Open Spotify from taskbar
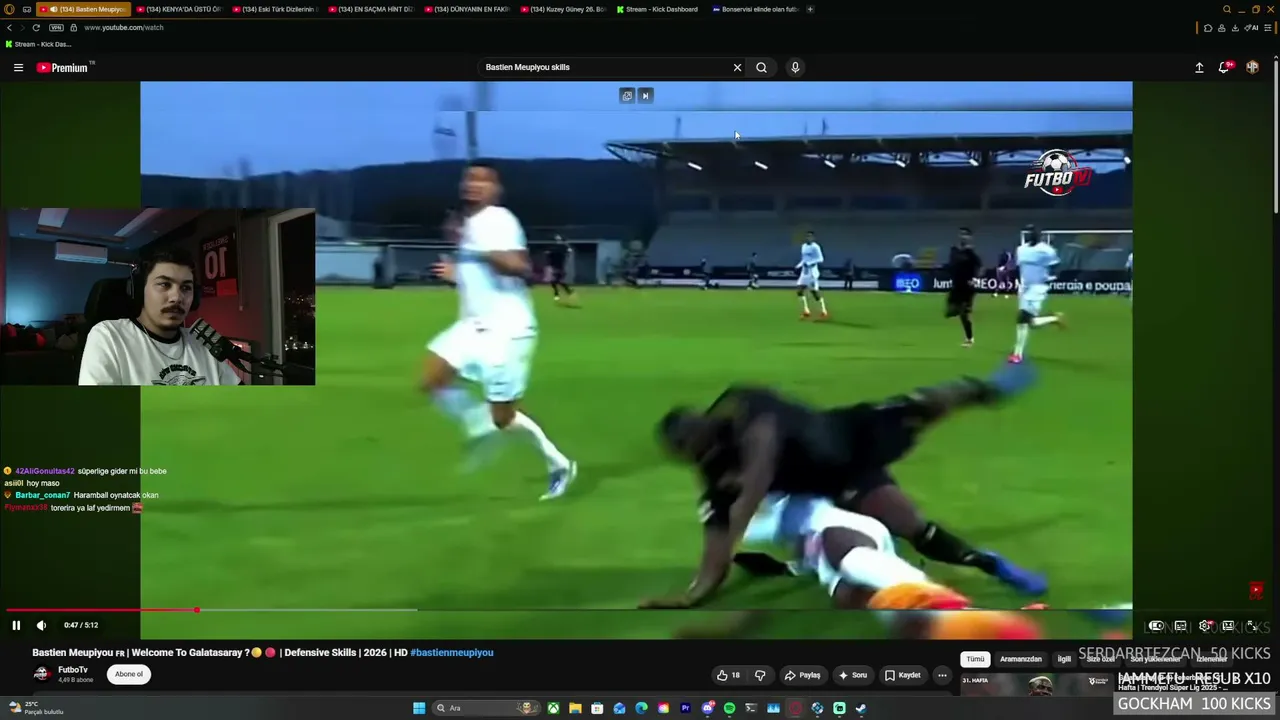Image resolution: width=1280 pixels, height=720 pixels. click(x=729, y=708)
